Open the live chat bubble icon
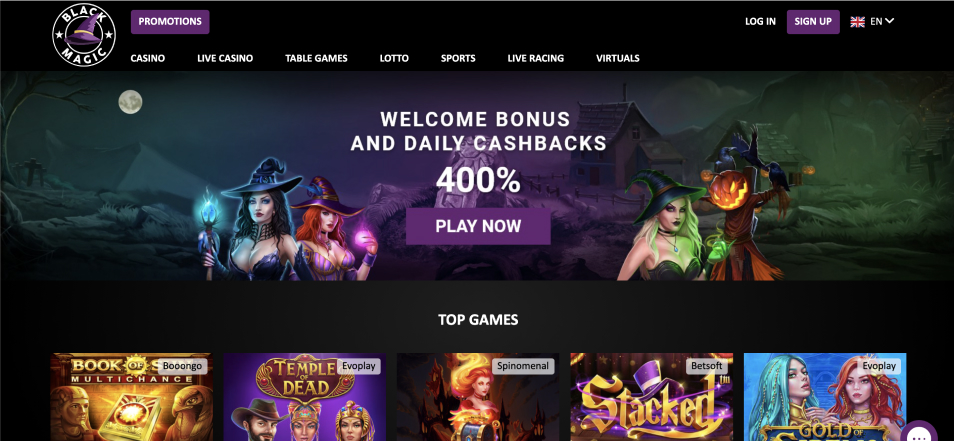This screenshot has height=441, width=954. click(919, 431)
